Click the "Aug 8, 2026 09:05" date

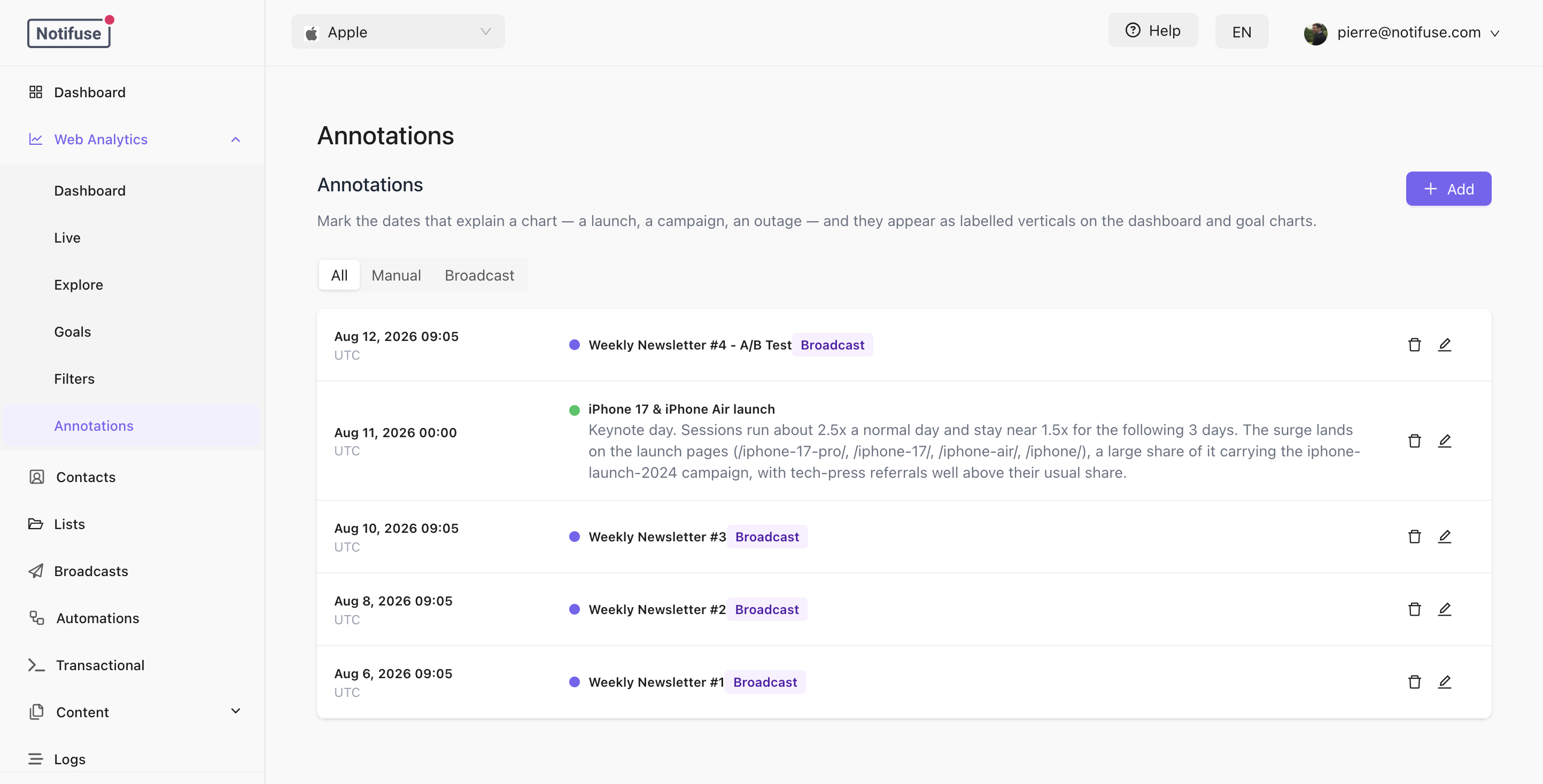pyautogui.click(x=393, y=601)
